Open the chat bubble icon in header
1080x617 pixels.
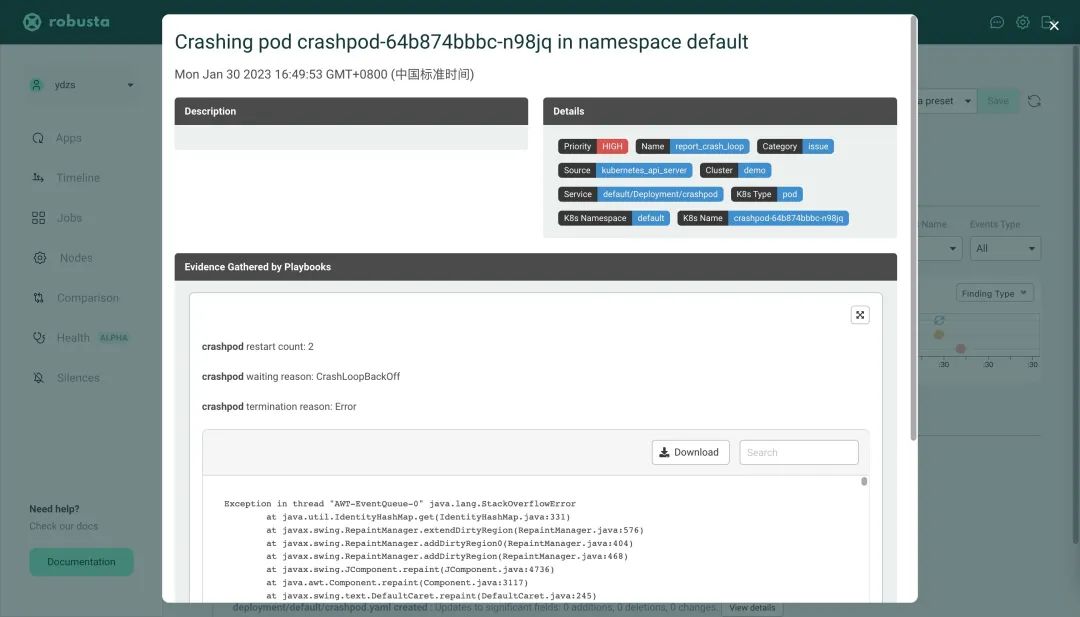point(997,23)
